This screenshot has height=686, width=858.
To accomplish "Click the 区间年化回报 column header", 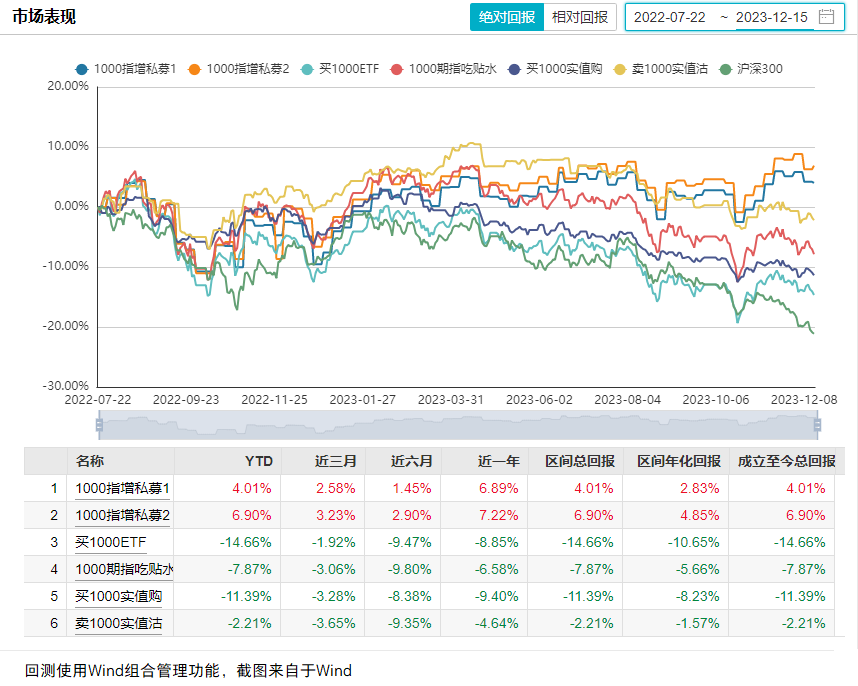I will tap(679, 461).
